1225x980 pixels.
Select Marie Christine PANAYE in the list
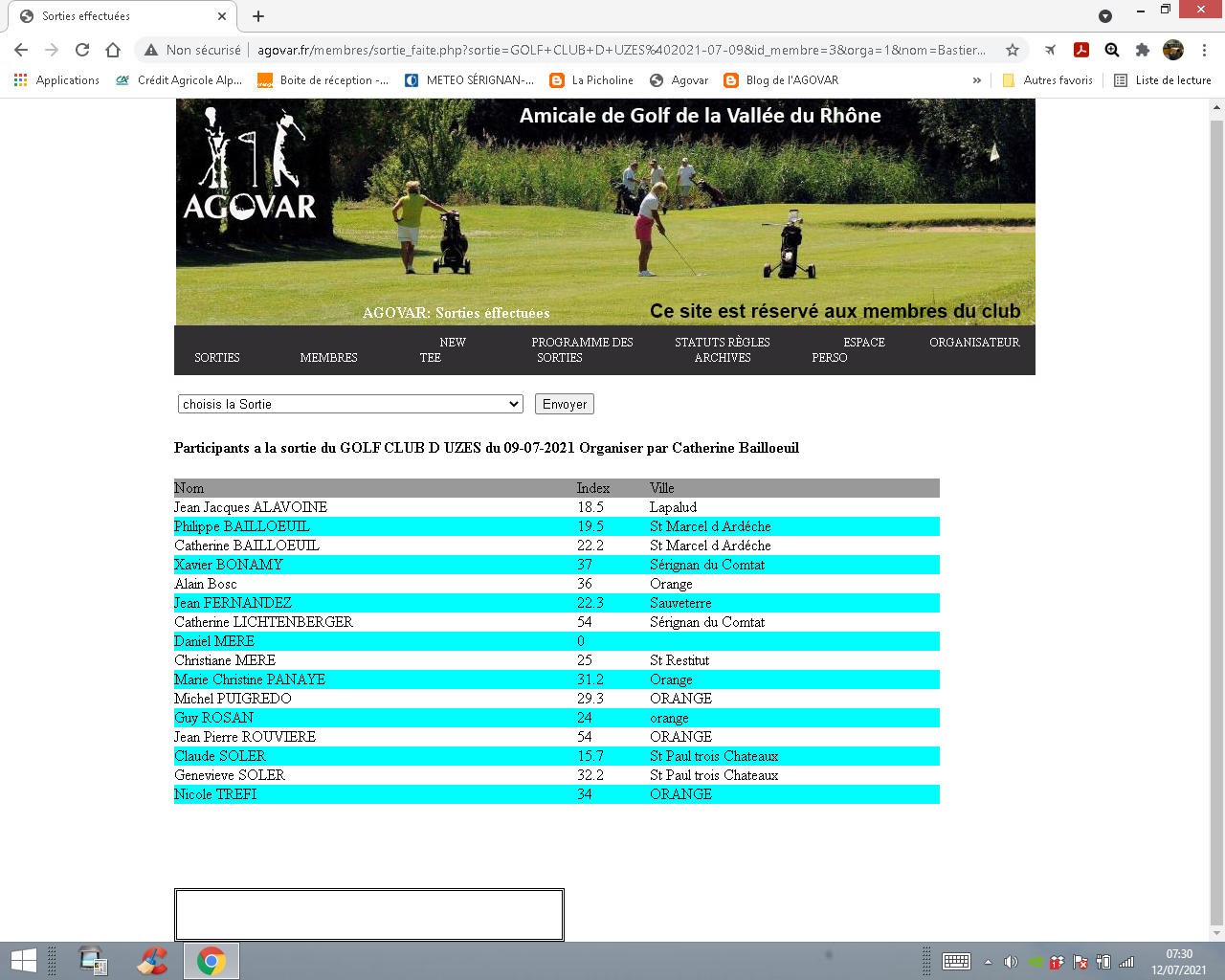tap(250, 679)
